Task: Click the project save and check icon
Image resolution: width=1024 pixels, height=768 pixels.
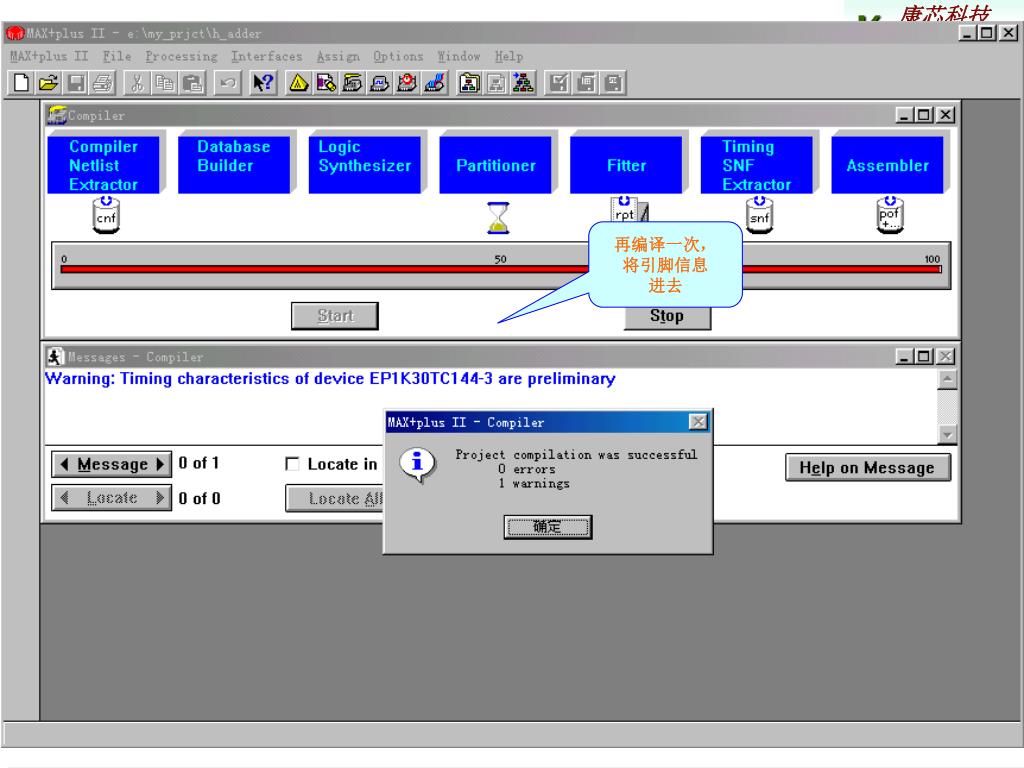Action: 558,83
